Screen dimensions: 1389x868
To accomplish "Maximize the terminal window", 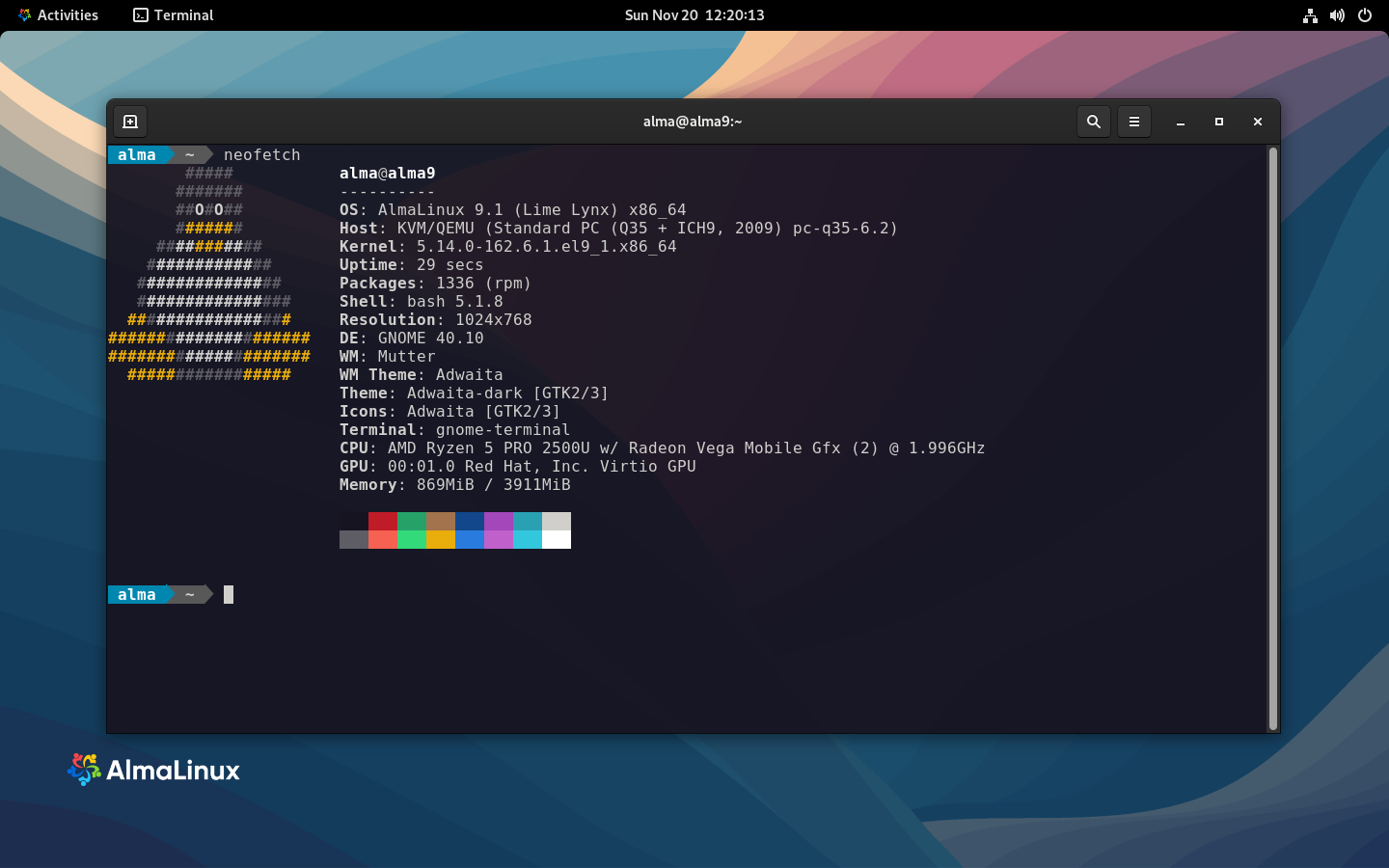I will click(x=1218, y=122).
